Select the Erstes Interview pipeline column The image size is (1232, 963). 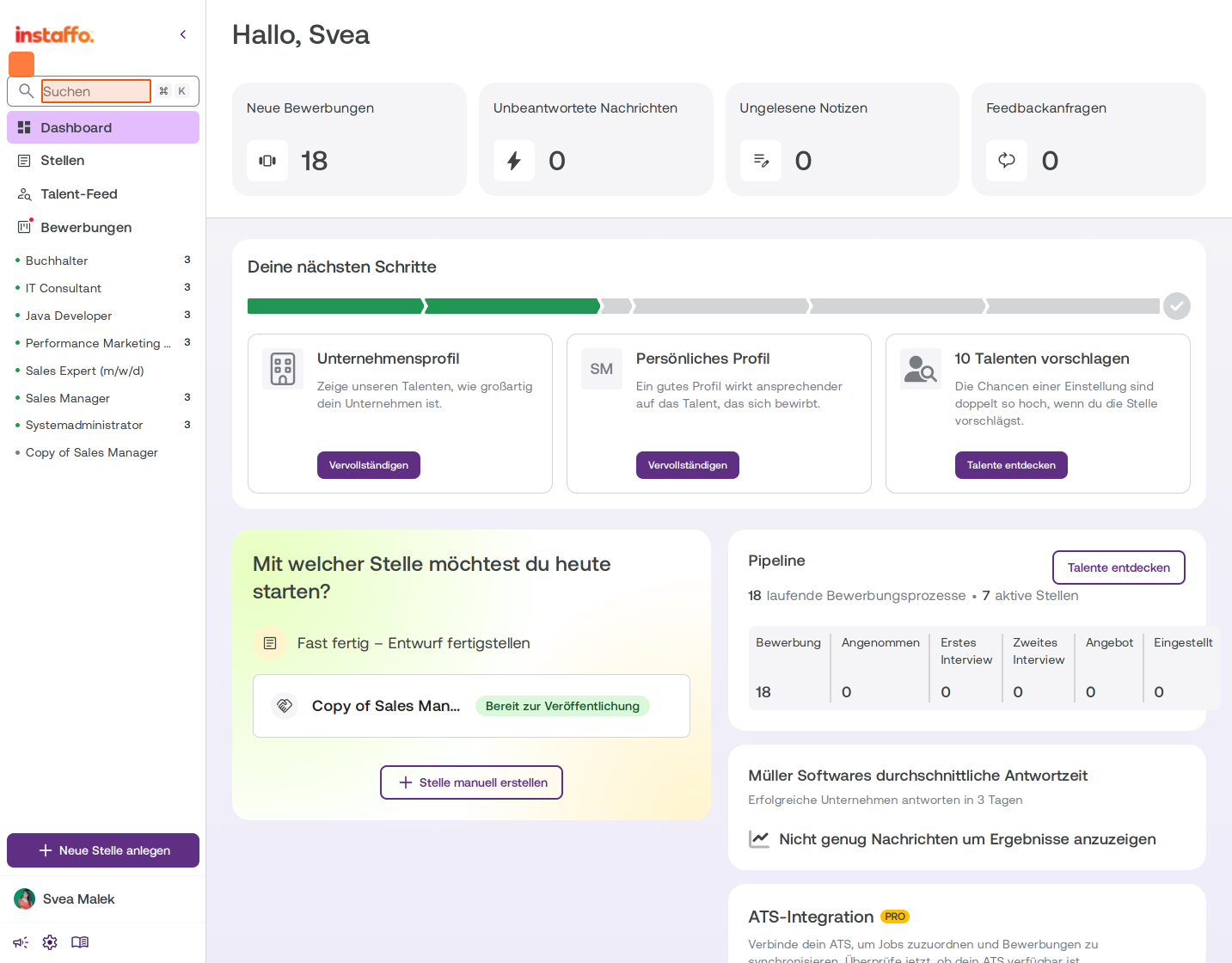click(x=966, y=667)
